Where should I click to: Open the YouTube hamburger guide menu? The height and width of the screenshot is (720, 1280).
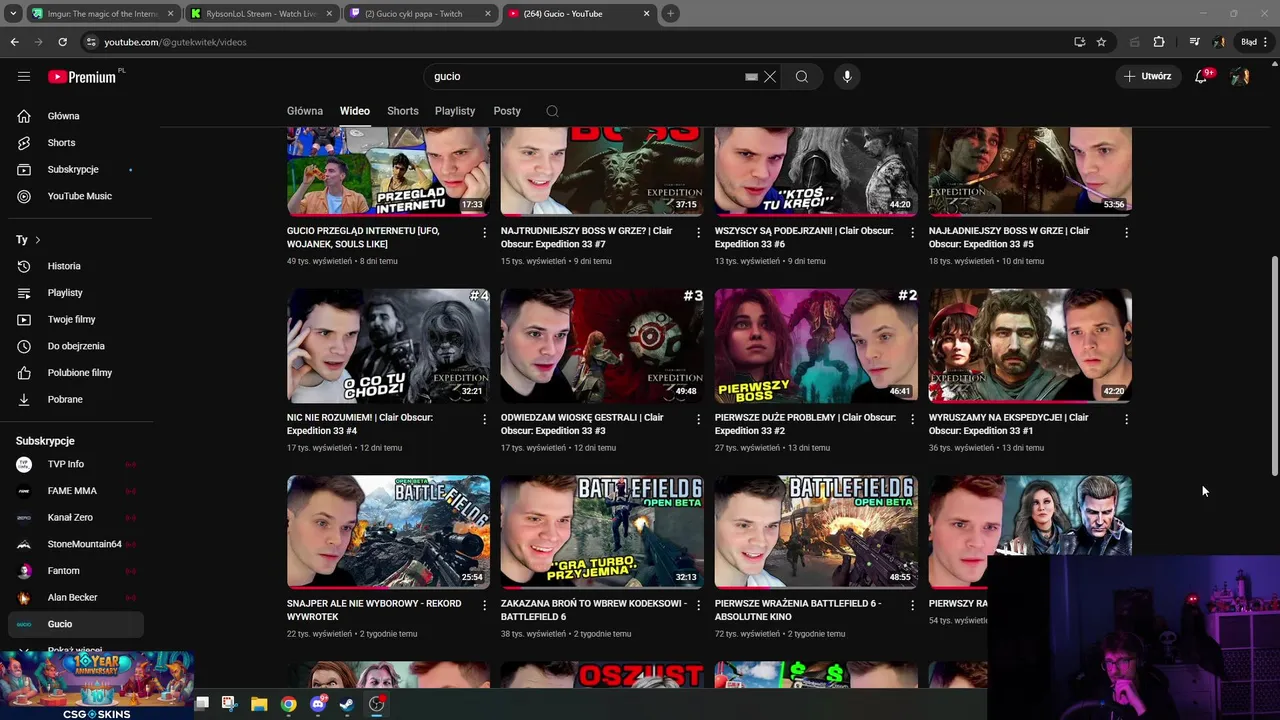(x=24, y=76)
